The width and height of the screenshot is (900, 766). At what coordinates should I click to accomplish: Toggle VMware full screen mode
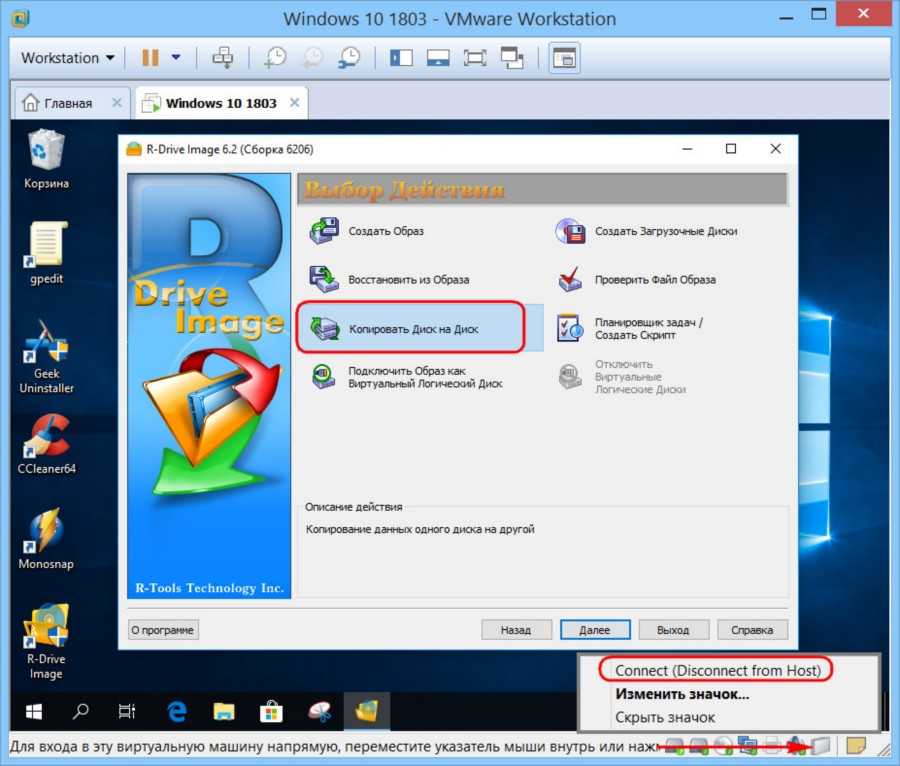point(475,58)
